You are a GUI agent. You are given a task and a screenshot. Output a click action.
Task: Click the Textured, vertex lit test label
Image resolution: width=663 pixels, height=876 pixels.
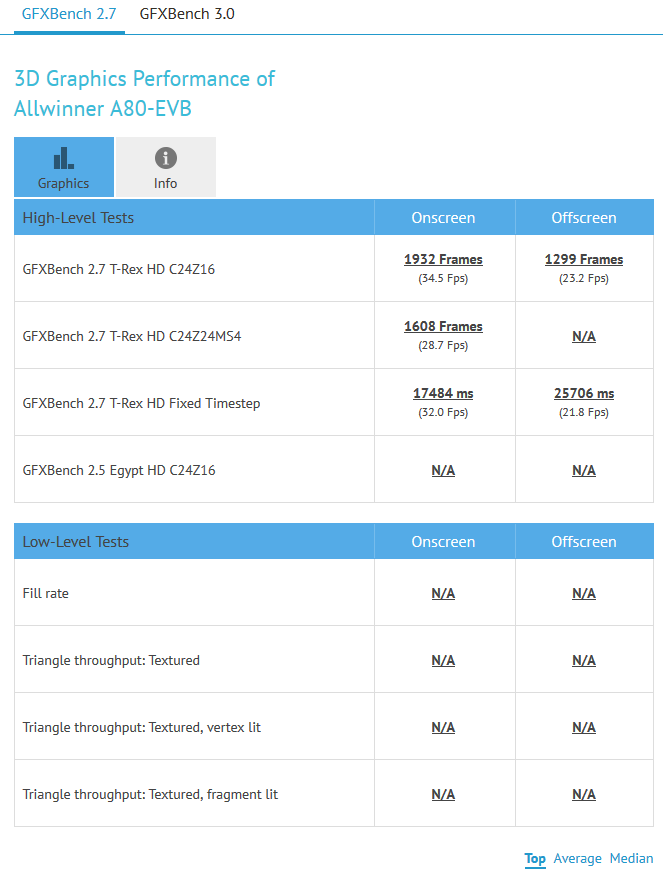point(141,727)
